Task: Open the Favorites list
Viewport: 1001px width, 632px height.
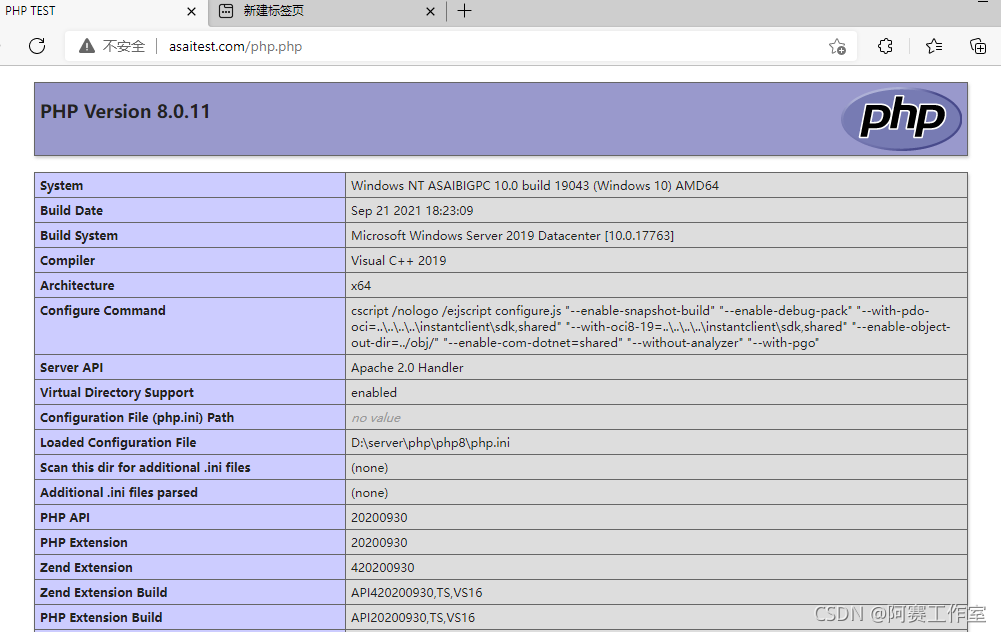Action: pyautogui.click(x=932, y=46)
